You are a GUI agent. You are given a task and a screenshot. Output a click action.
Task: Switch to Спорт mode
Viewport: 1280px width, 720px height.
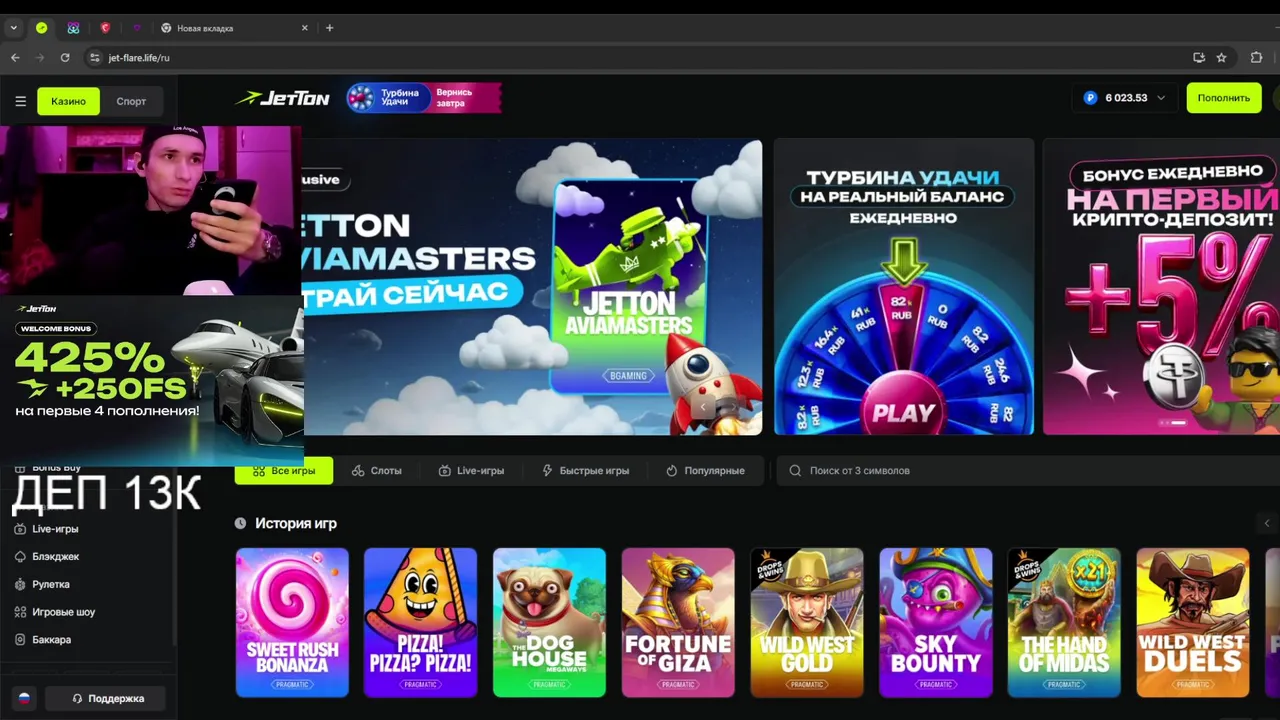[131, 101]
